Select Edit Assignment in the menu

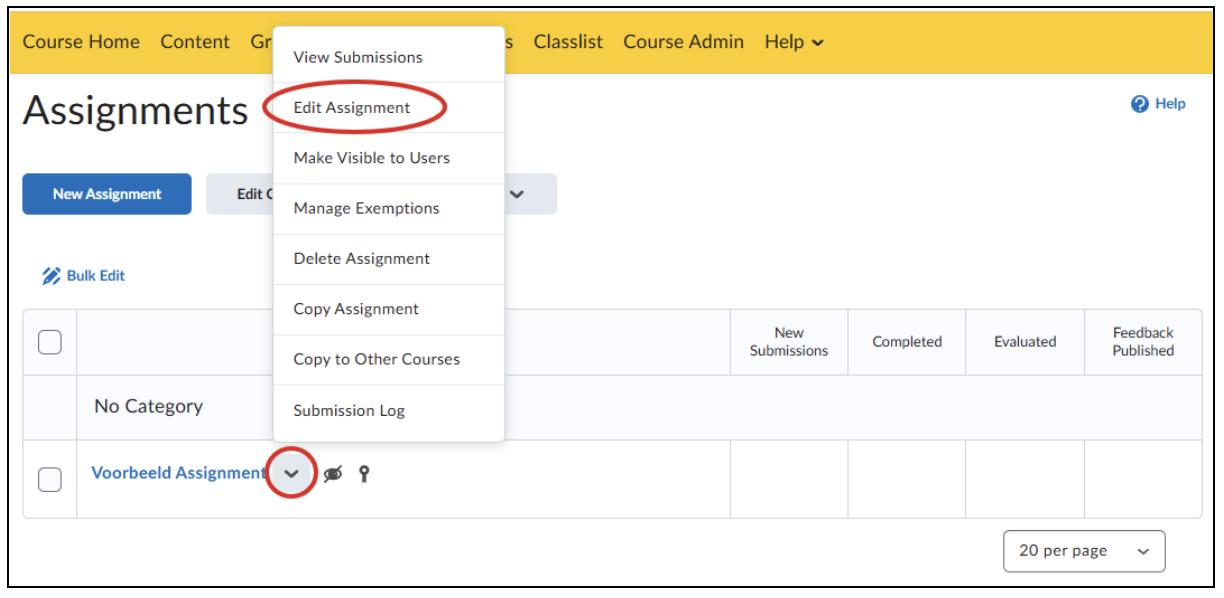tap(352, 108)
